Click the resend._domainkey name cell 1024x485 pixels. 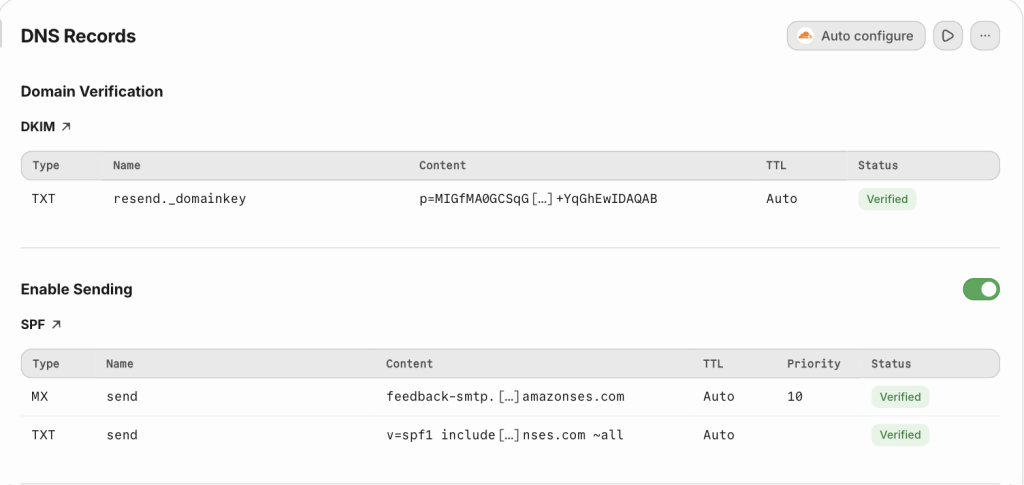[180, 199]
